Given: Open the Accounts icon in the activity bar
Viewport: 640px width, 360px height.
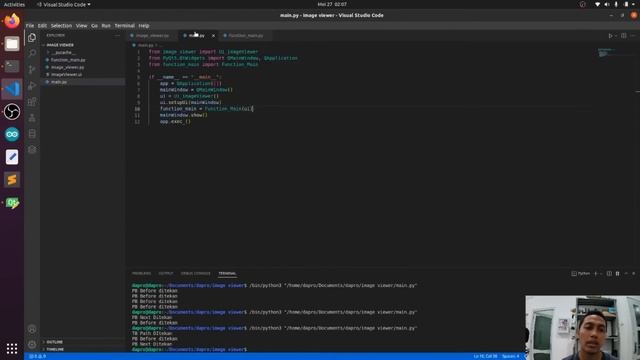Looking at the screenshot, I should click(32, 329).
